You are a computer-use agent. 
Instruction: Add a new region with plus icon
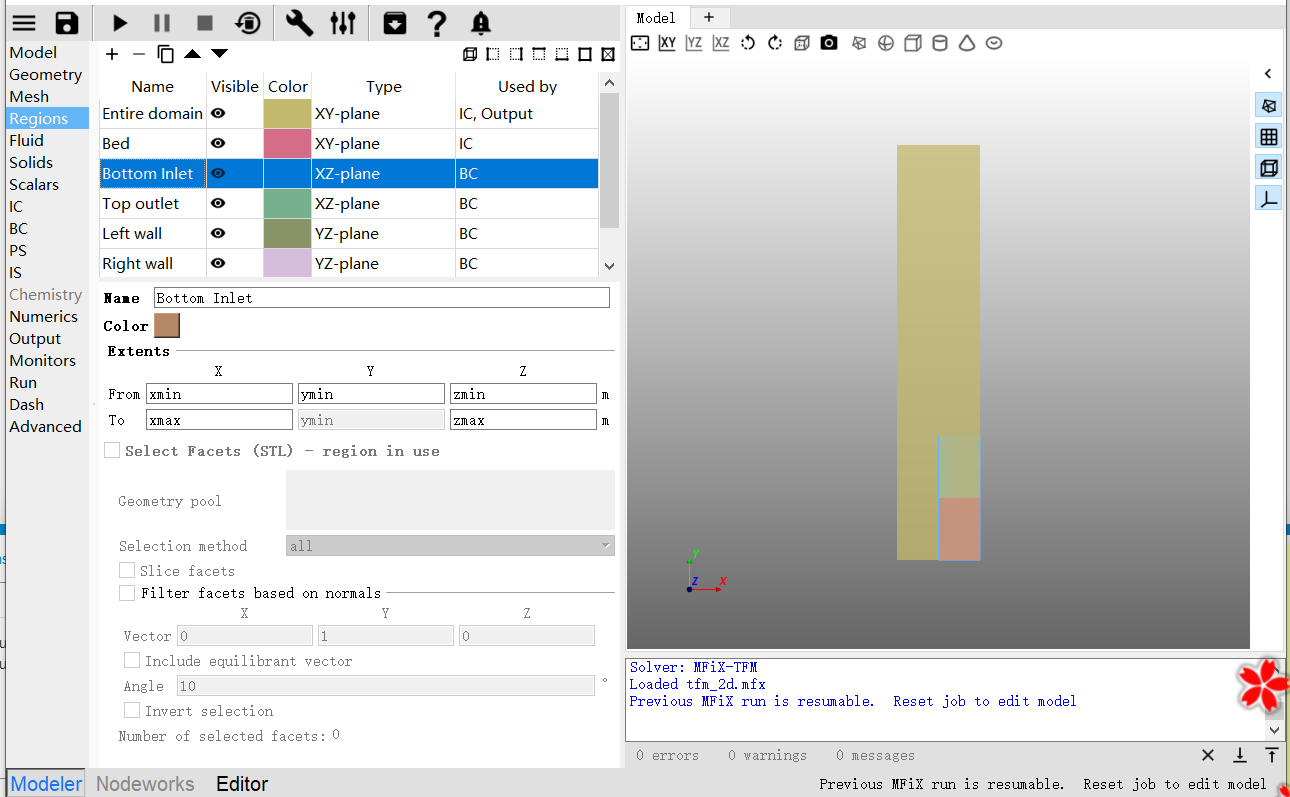coord(112,54)
